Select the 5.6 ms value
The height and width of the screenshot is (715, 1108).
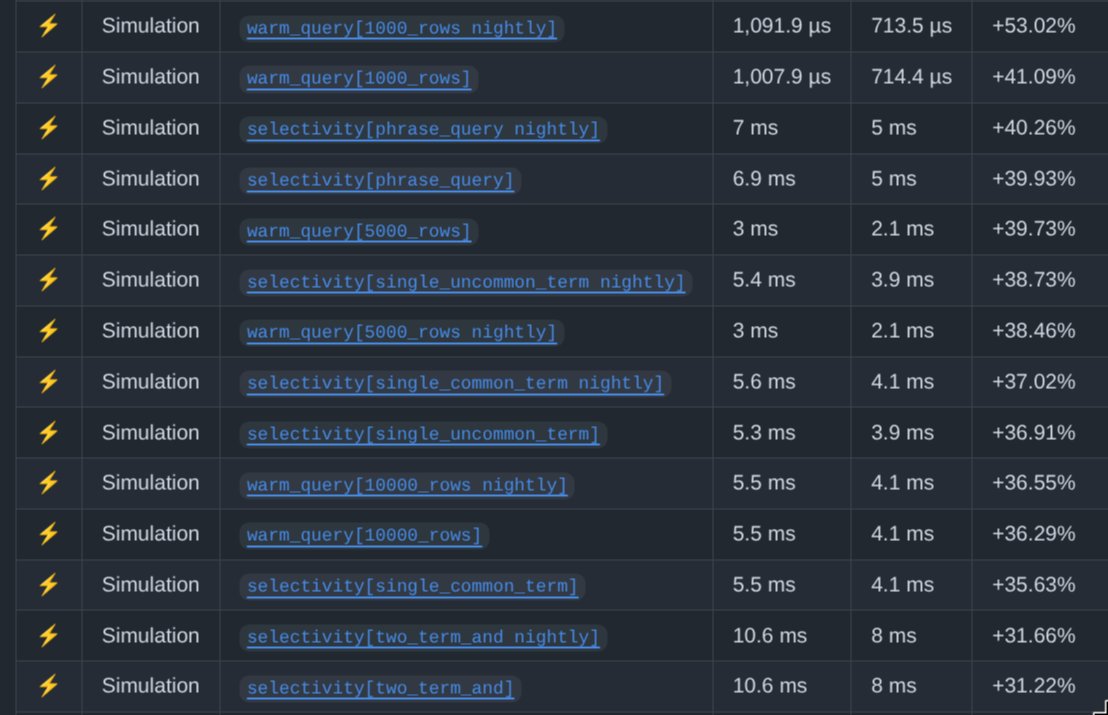(764, 382)
